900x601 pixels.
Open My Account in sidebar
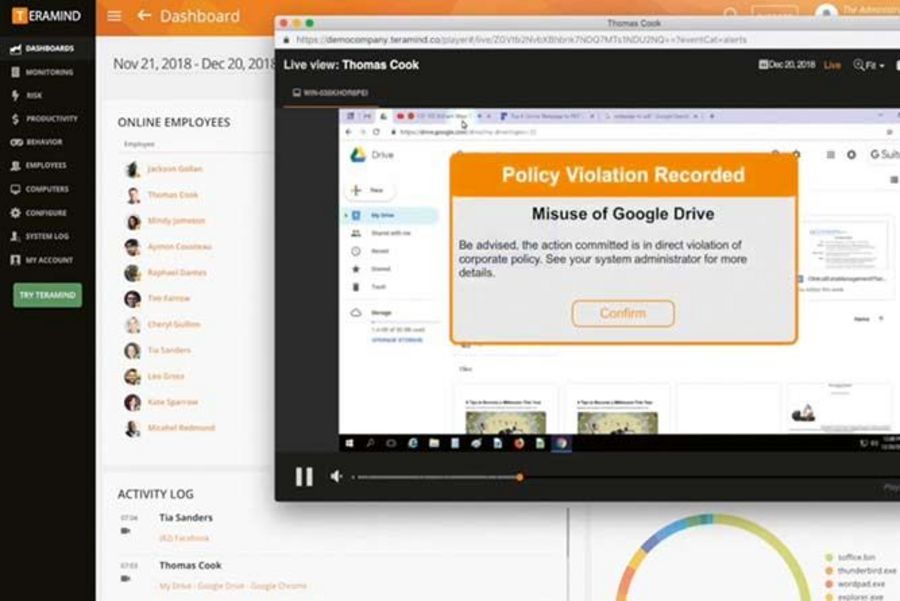pos(41,260)
